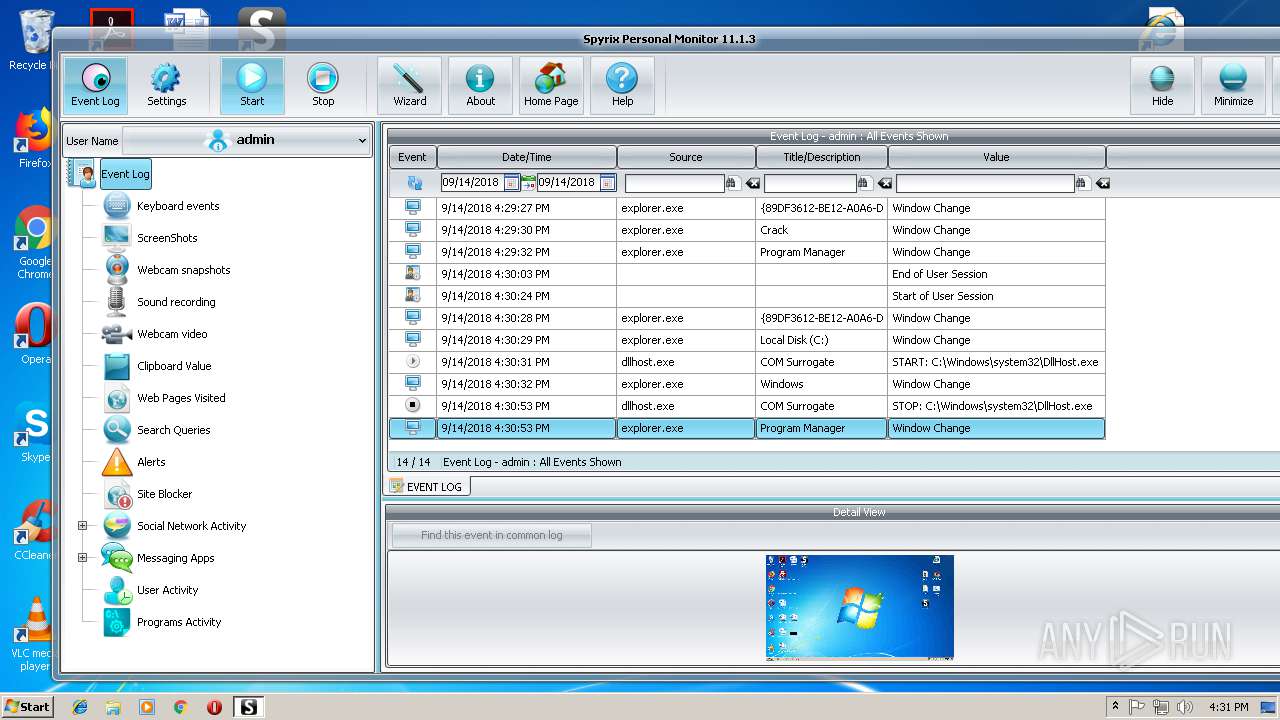
Task: Clear the Value filter
Action: tap(1102, 183)
